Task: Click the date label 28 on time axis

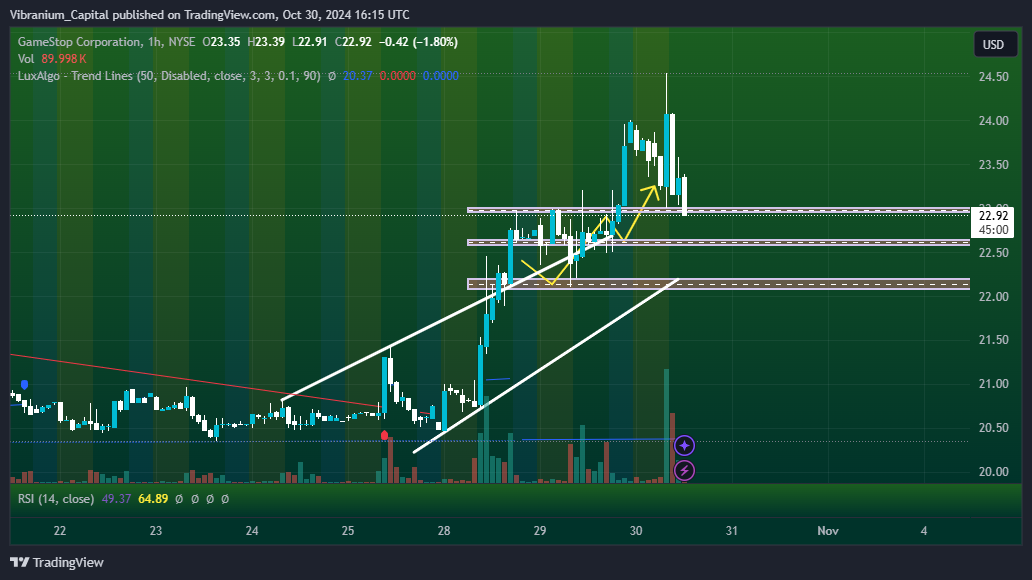Action: point(444,531)
